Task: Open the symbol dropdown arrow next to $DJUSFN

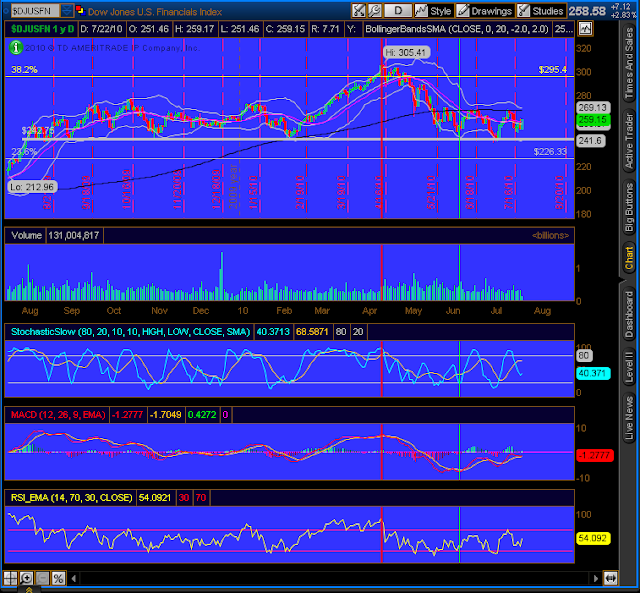Action: pos(67,11)
